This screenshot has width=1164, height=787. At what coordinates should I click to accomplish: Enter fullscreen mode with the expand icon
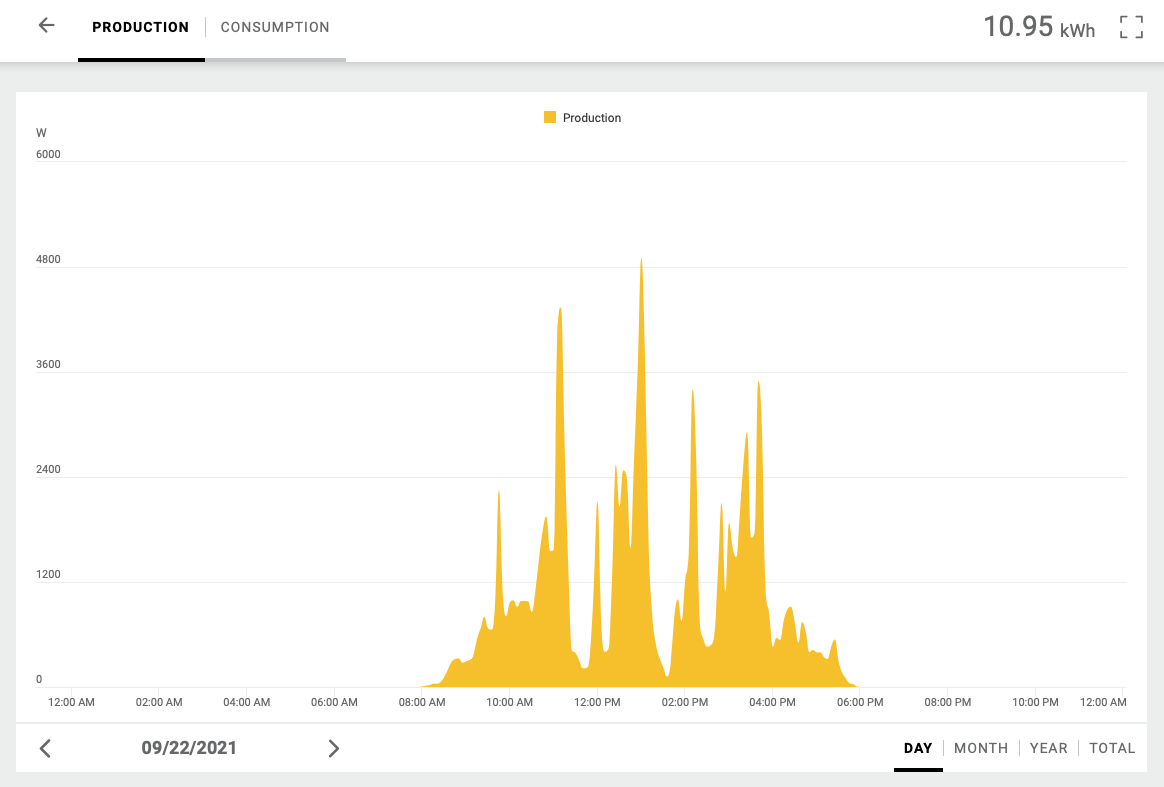coord(1131,27)
